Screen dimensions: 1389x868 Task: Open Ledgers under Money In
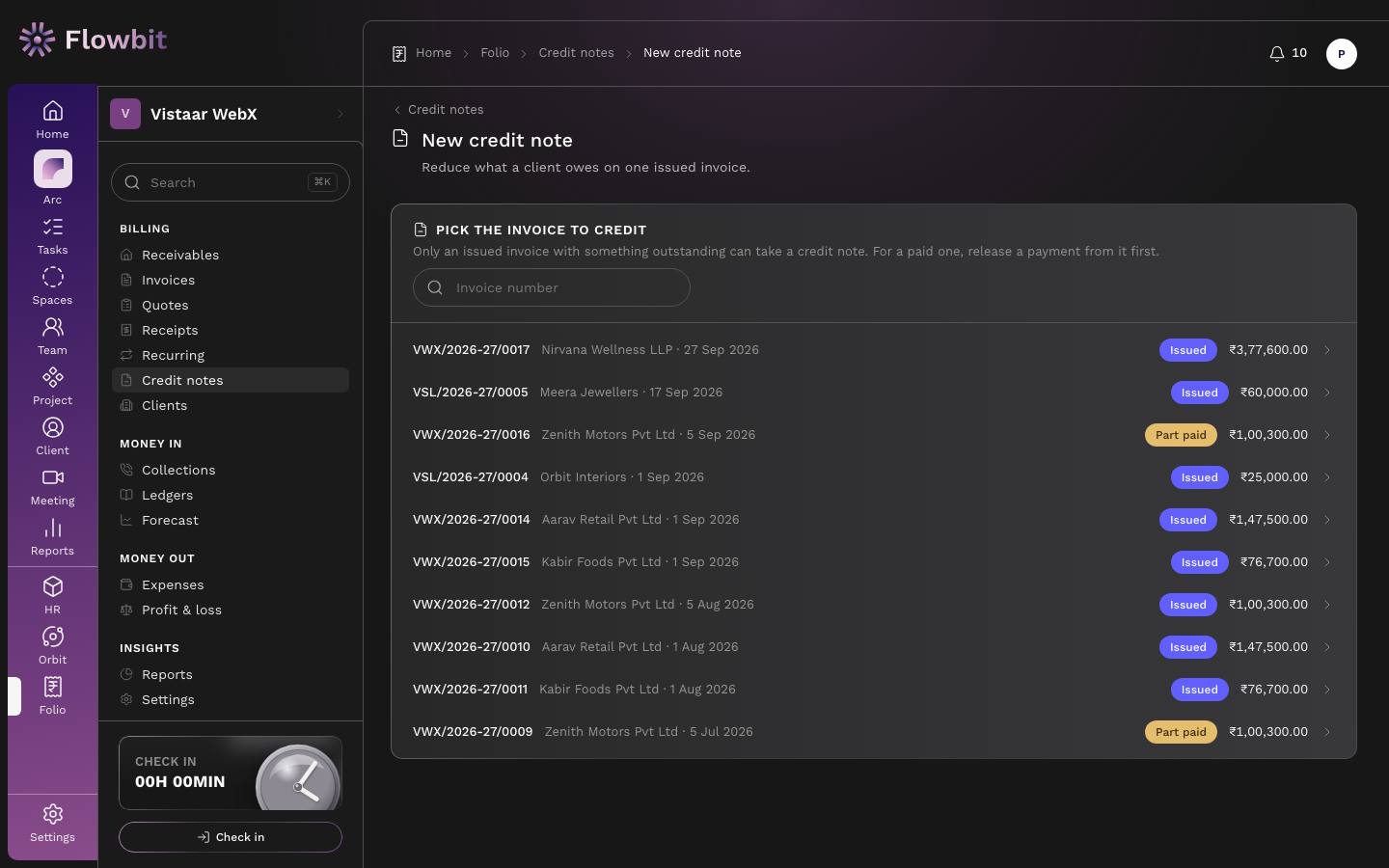231,495
